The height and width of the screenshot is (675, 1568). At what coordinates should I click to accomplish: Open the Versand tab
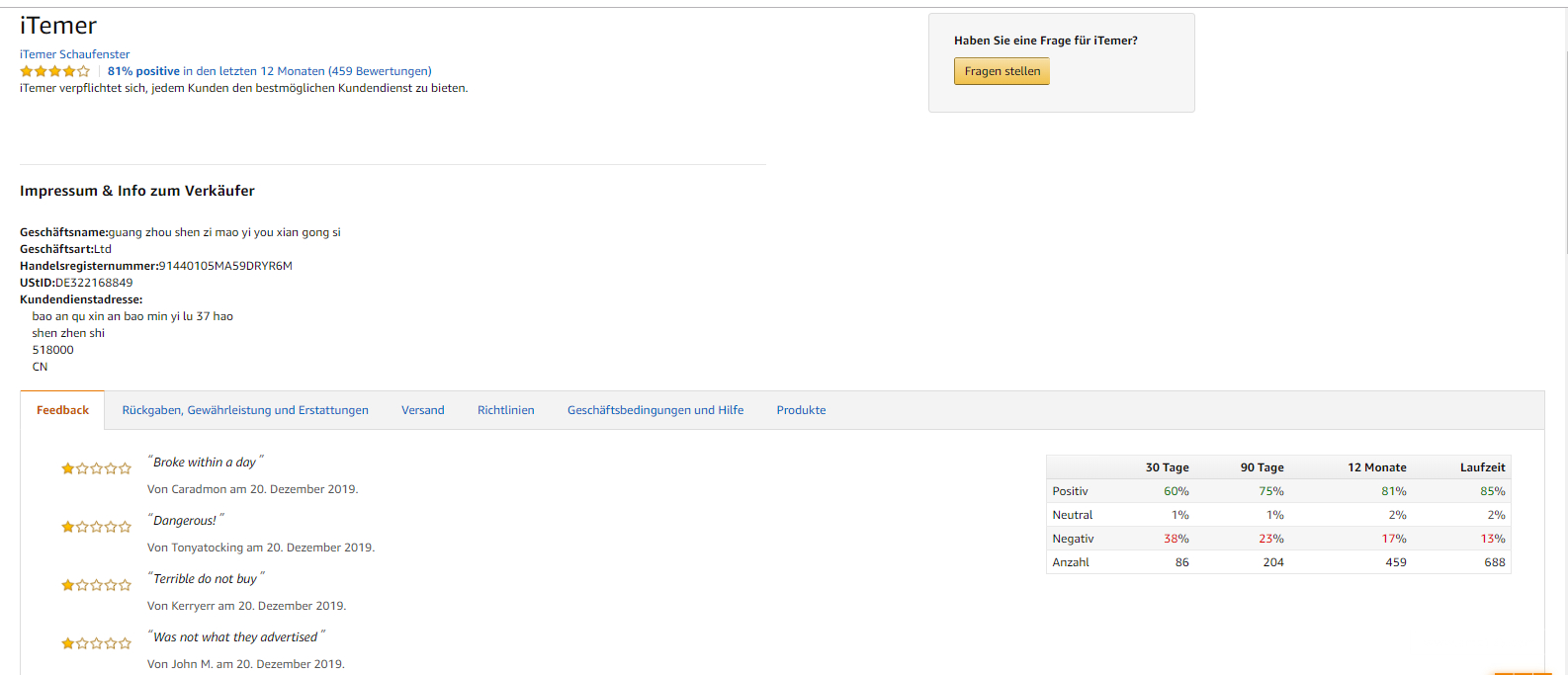(422, 410)
